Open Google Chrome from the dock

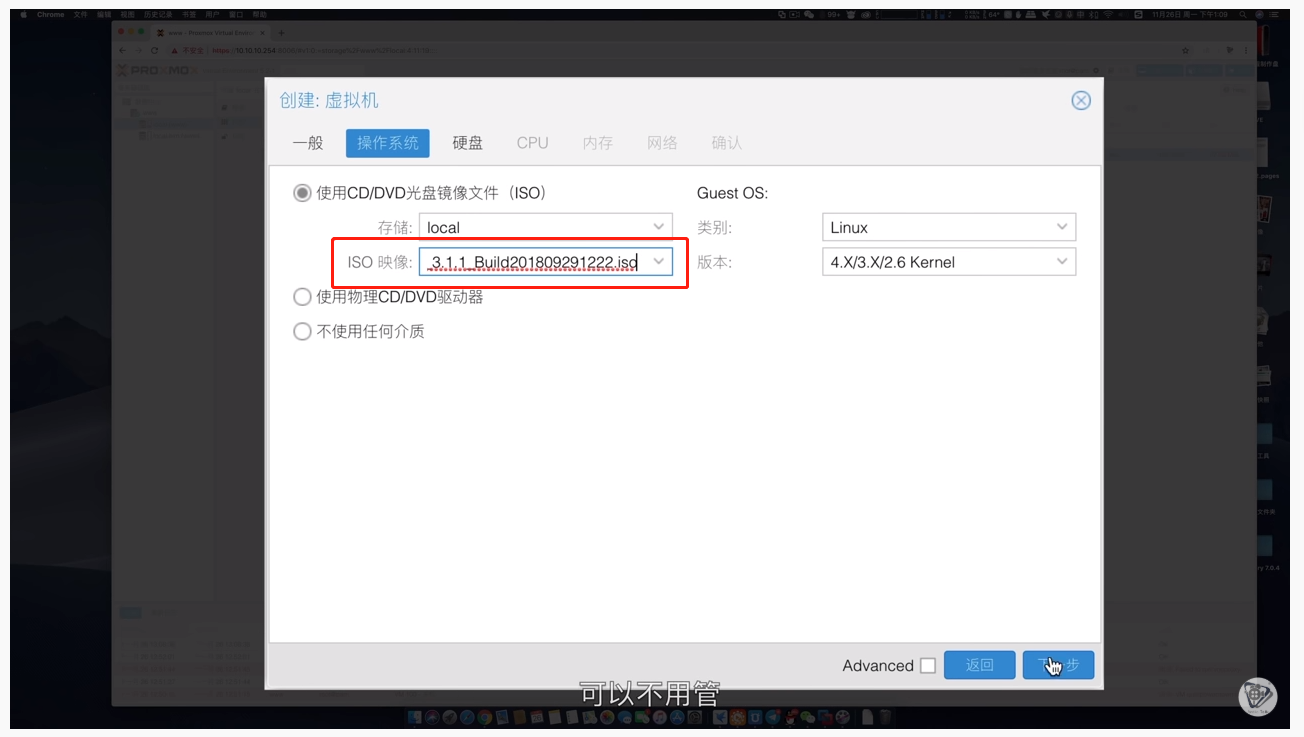tap(485, 717)
